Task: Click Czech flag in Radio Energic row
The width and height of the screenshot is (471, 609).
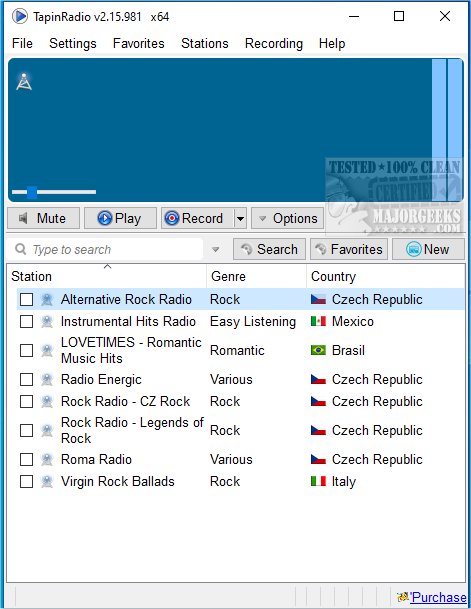Action: [x=318, y=379]
